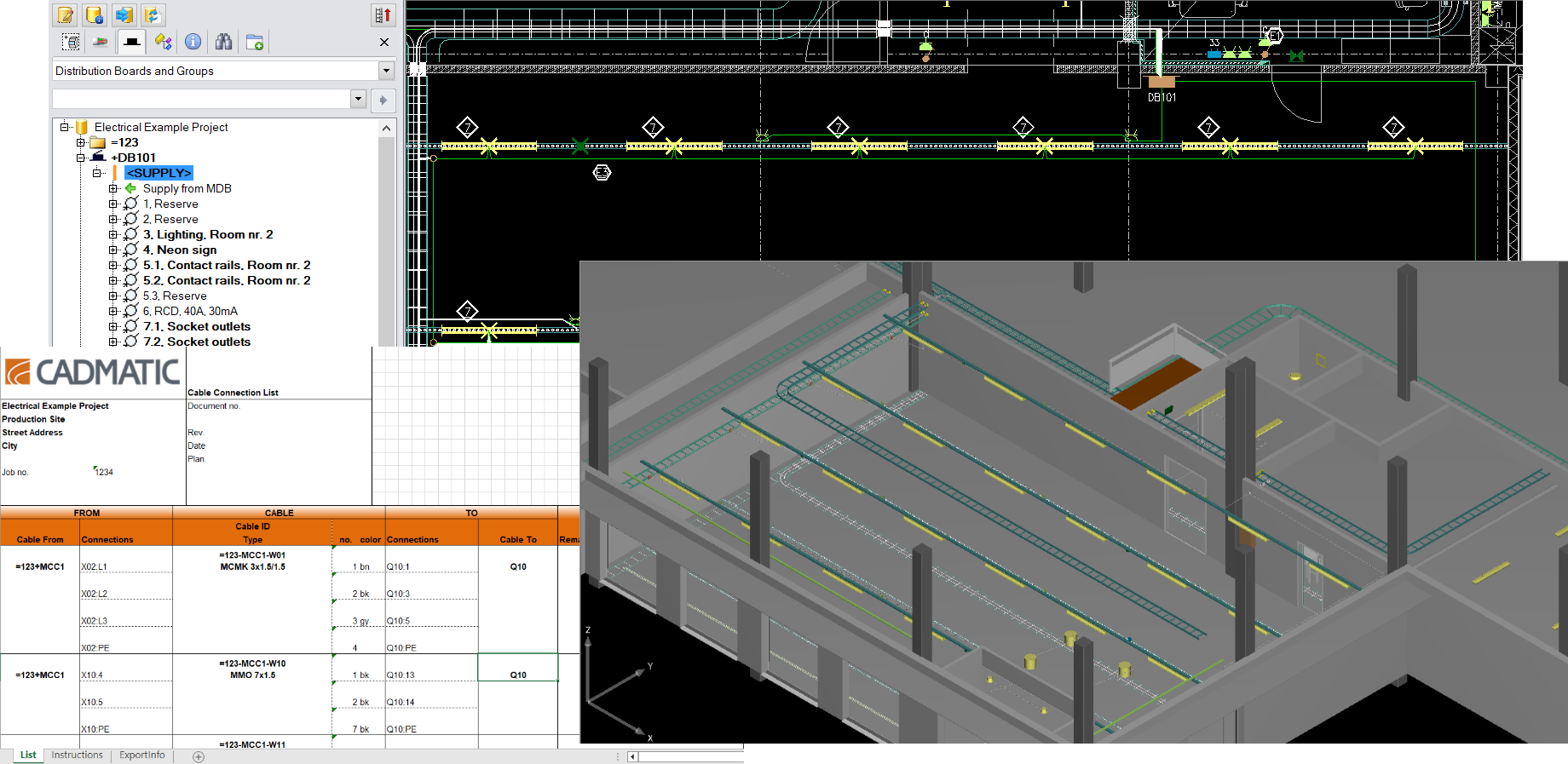Image resolution: width=1568 pixels, height=764 pixels.
Task: Open database info icon
Action: pos(95,15)
